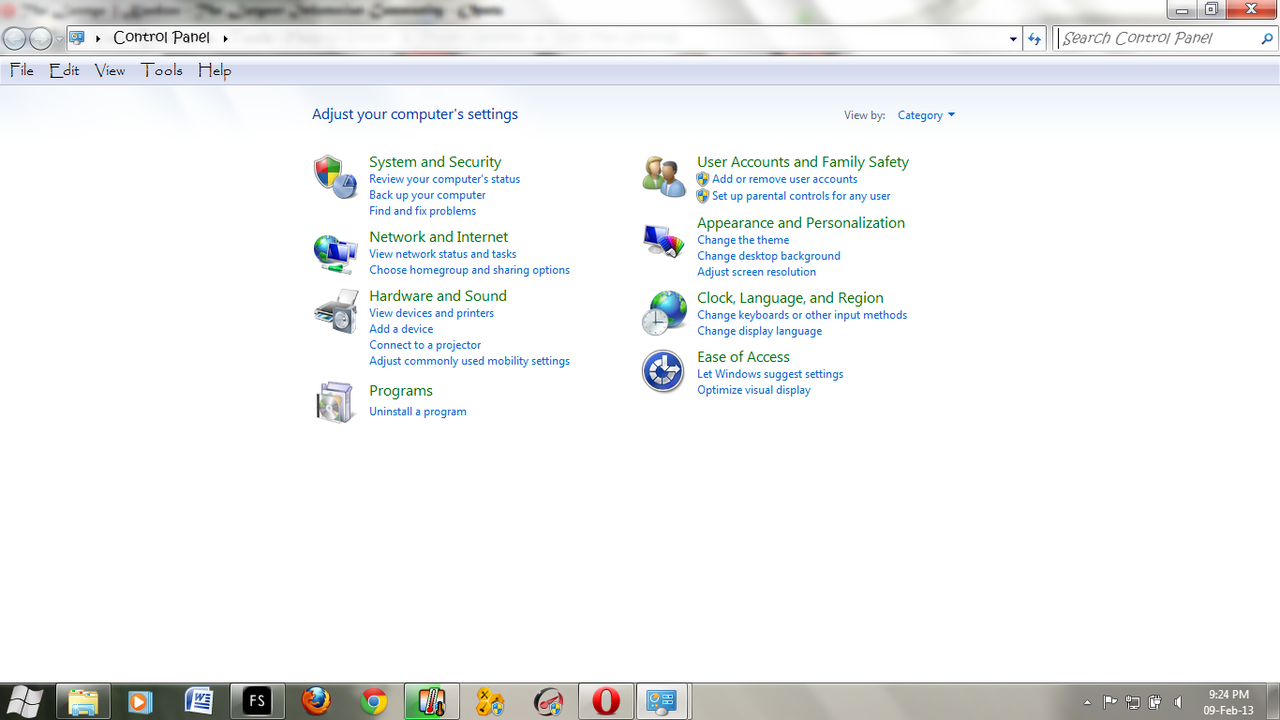Open Hardware and Sound printer icon

335,312
